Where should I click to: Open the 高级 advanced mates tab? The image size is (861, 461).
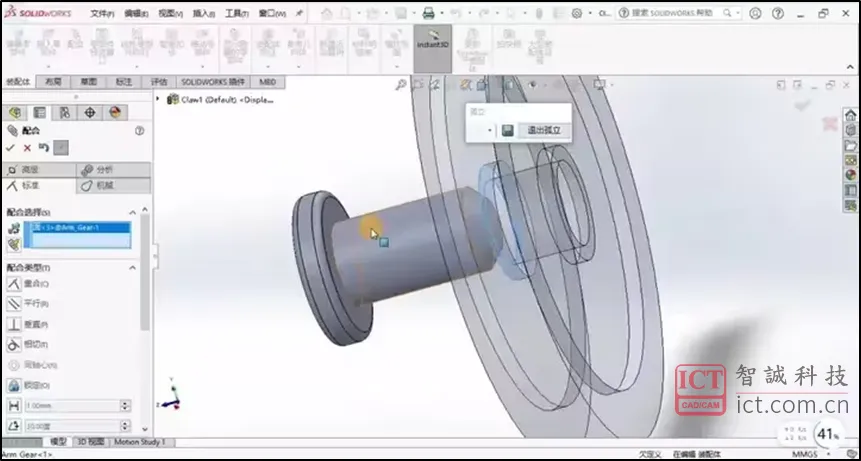click(39, 170)
